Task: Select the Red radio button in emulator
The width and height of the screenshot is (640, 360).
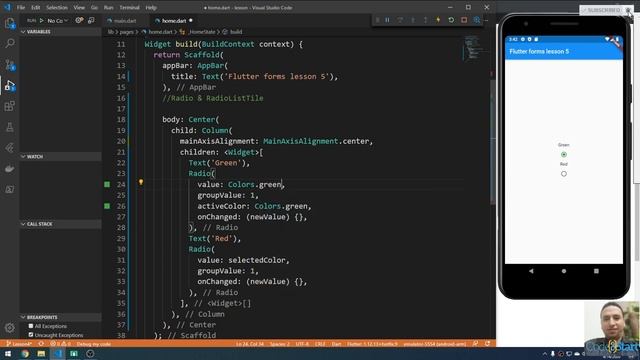Action: click(x=564, y=174)
